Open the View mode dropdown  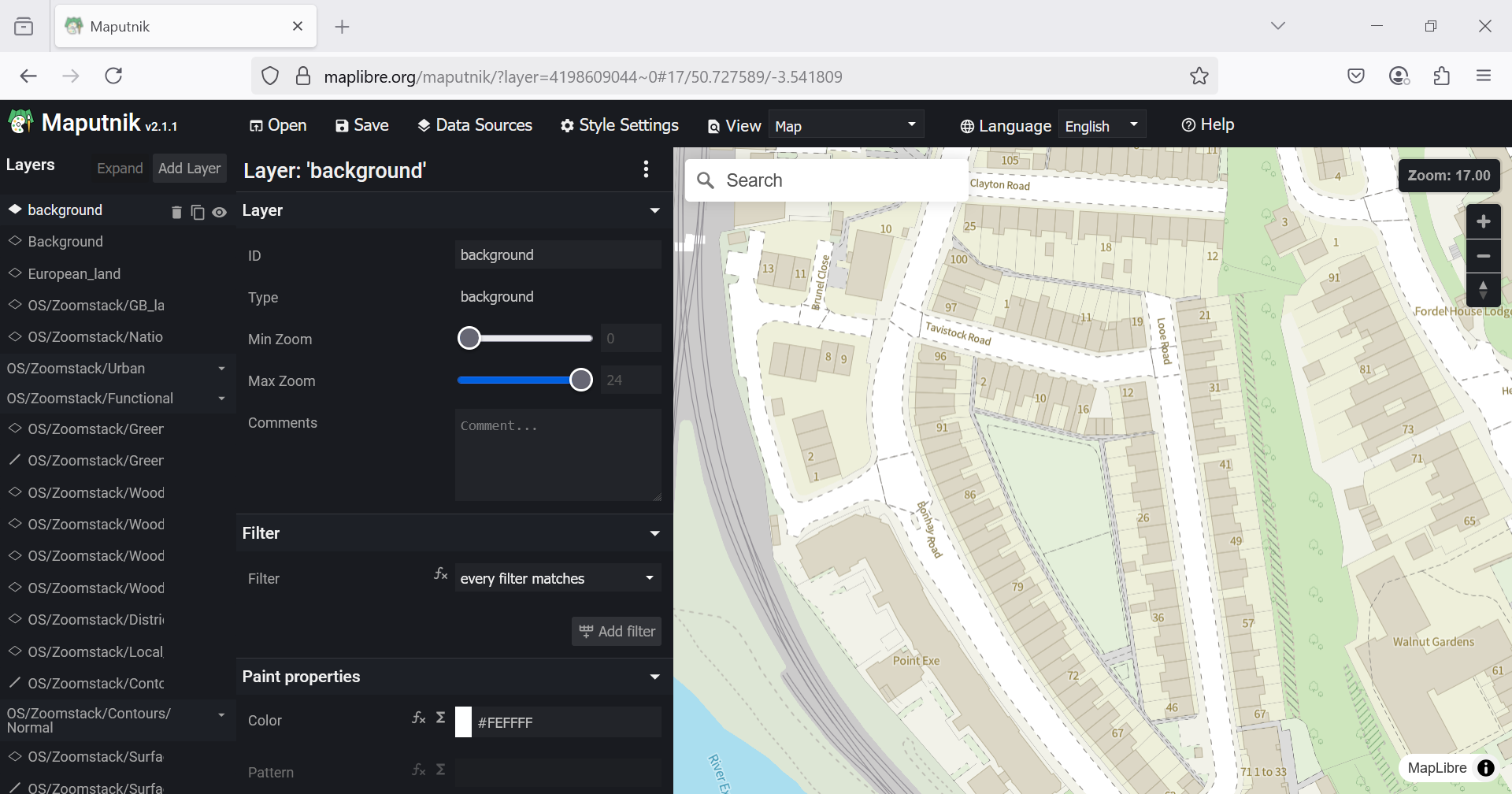click(x=845, y=126)
